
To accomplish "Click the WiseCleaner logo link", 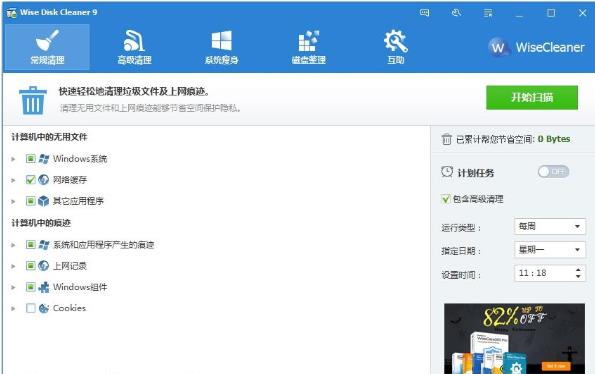I will pos(536,47).
